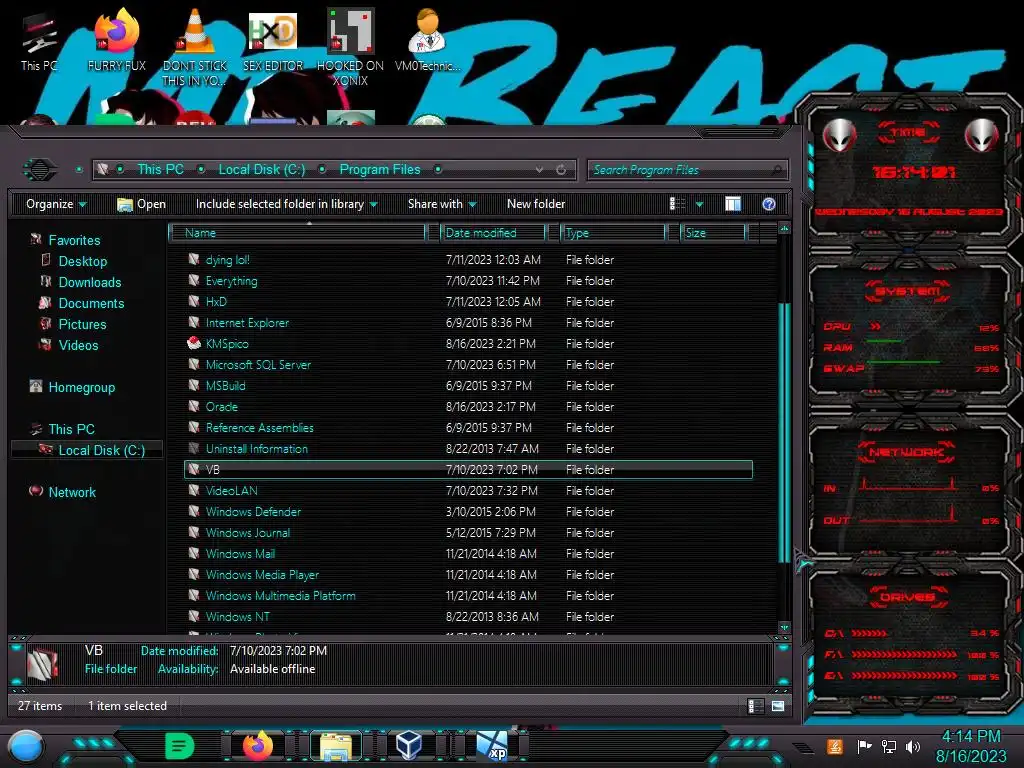Image resolution: width=1024 pixels, height=768 pixels.
Task: Switch to large icons view in status bar
Action: pyautogui.click(x=778, y=706)
